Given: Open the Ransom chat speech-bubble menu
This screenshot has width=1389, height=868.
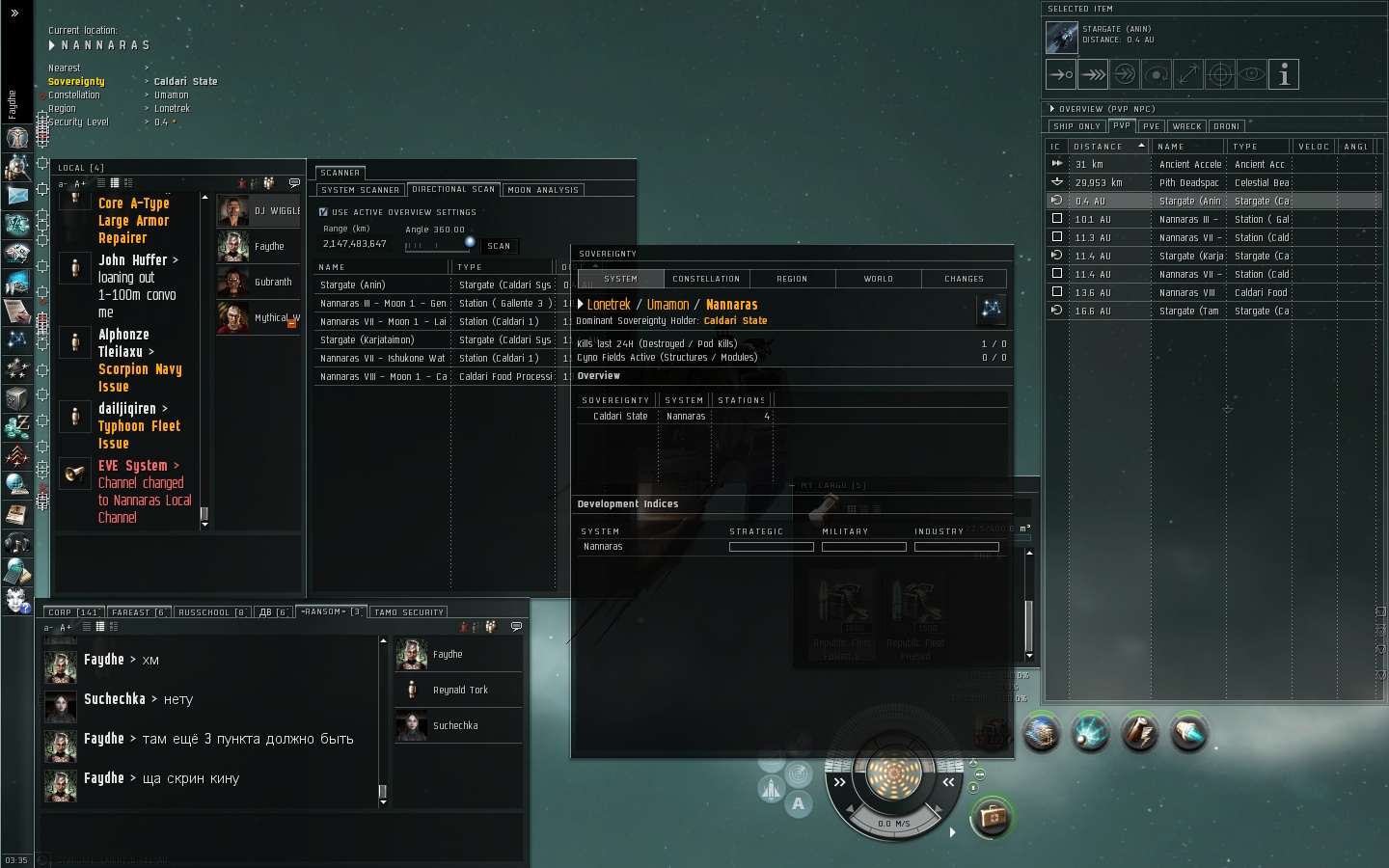Looking at the screenshot, I should click(x=516, y=627).
